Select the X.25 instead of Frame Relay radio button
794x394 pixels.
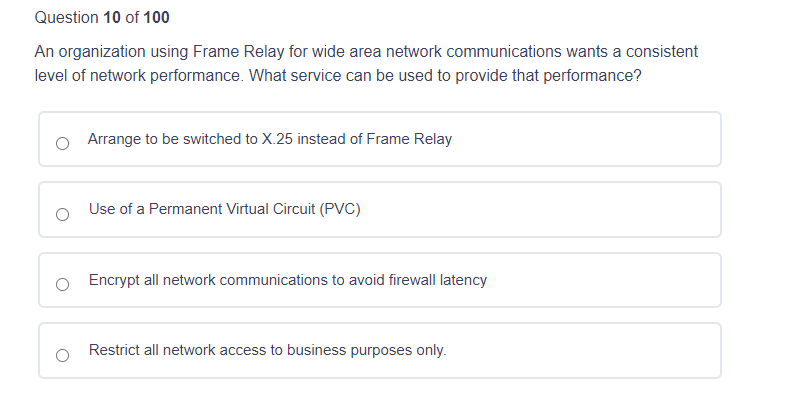click(62, 144)
